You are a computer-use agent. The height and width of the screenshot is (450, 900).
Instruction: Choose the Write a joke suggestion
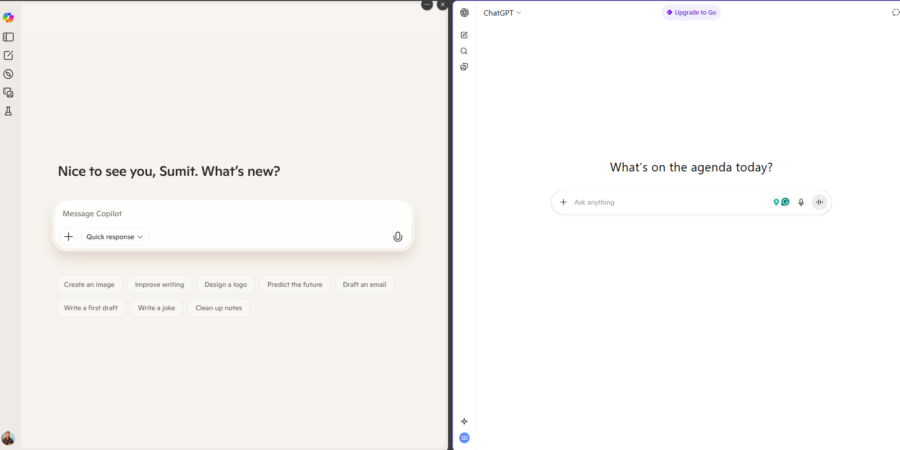pyautogui.click(x=157, y=308)
